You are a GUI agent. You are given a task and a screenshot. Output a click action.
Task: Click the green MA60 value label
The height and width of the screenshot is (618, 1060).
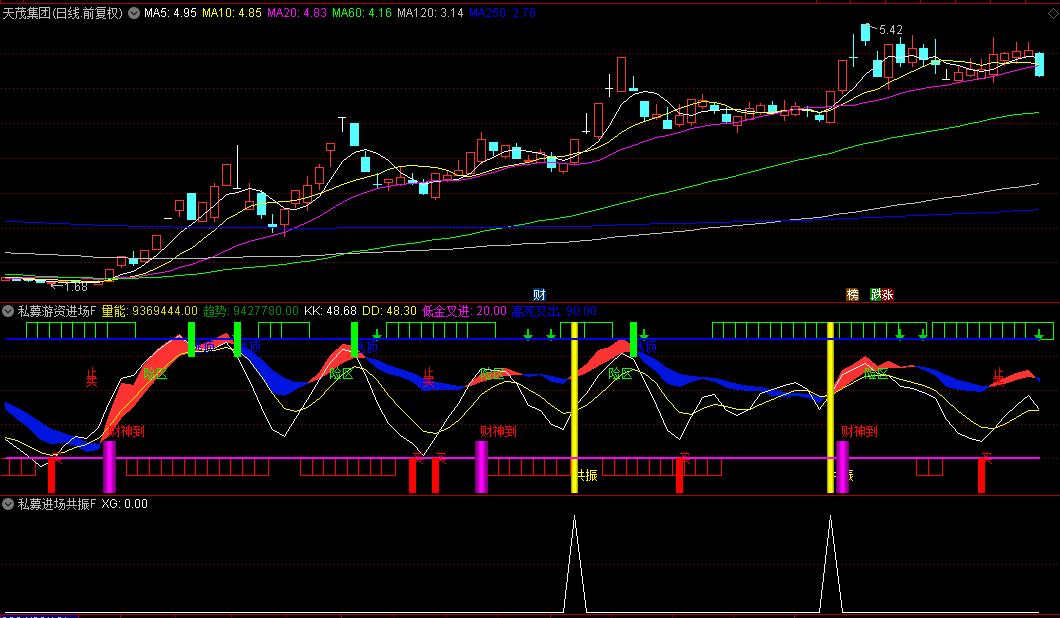tap(362, 13)
